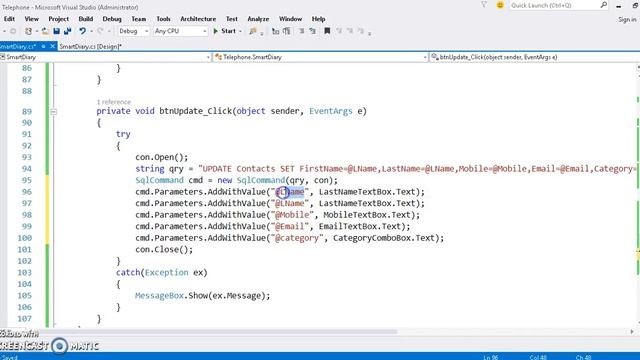Close the SmartDiary.cs tab
This screenshot has width=640, height=360.
(x=52, y=46)
